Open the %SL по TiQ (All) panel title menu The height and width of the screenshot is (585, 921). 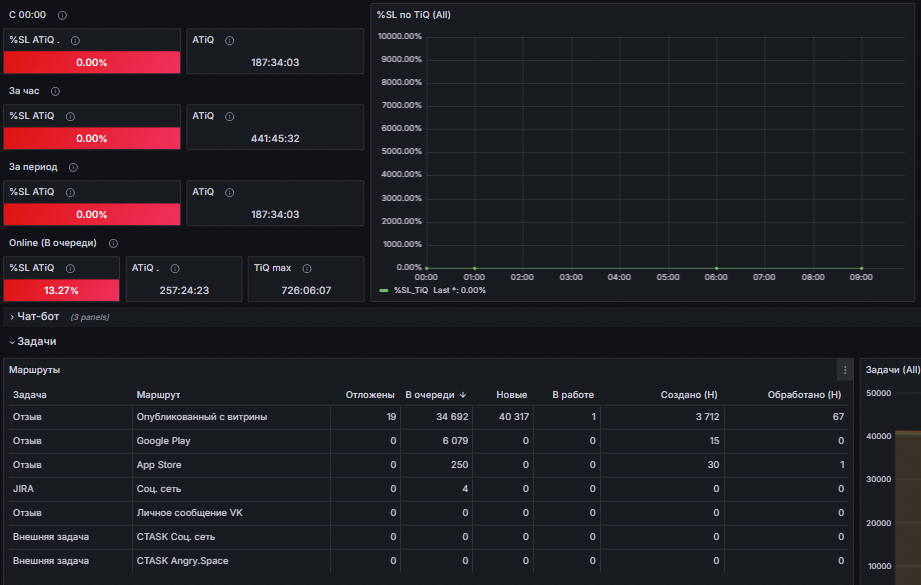414,15
